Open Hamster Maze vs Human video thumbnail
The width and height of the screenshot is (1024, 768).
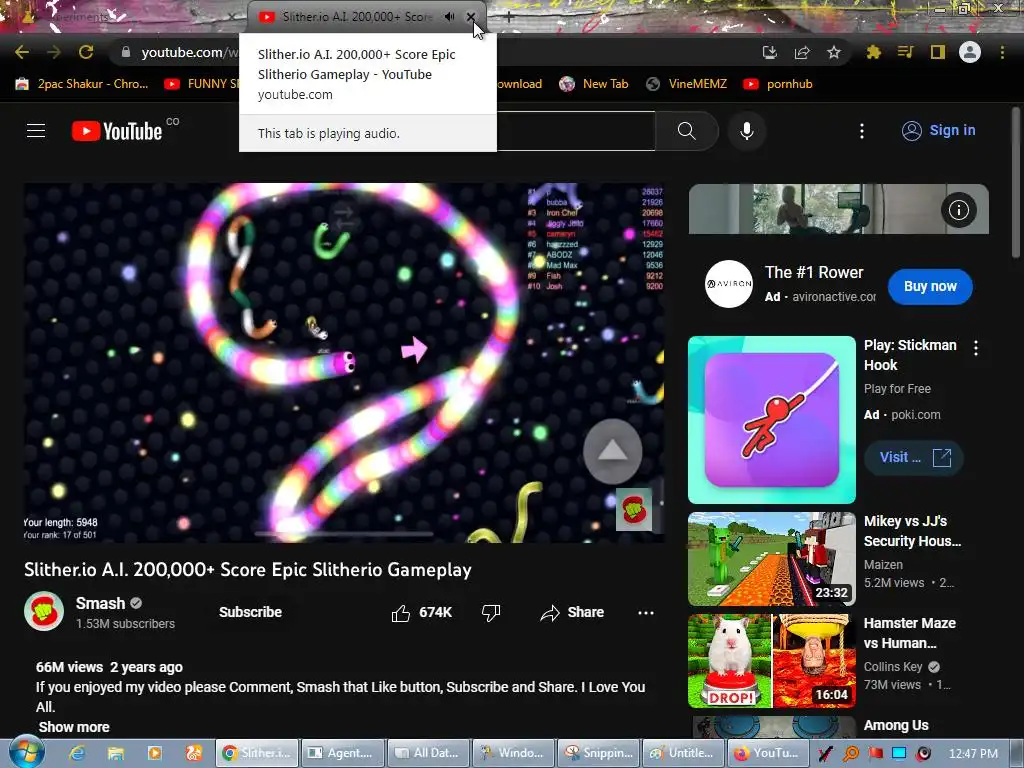pyautogui.click(x=772, y=660)
